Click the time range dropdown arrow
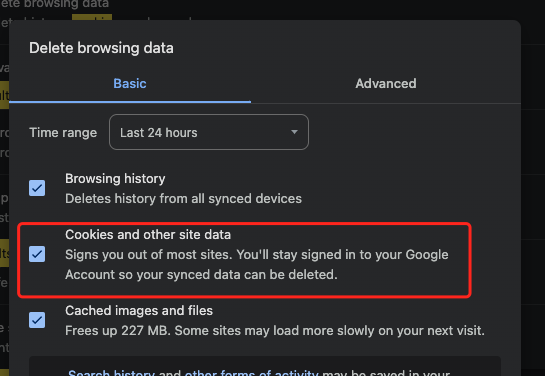The height and width of the screenshot is (376, 545). [x=294, y=132]
